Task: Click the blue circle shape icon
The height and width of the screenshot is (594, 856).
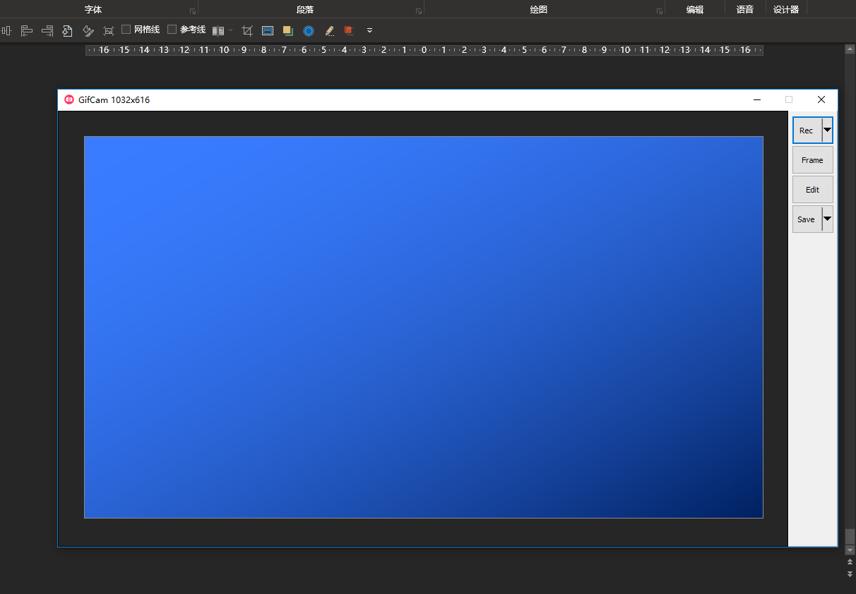Action: (308, 31)
